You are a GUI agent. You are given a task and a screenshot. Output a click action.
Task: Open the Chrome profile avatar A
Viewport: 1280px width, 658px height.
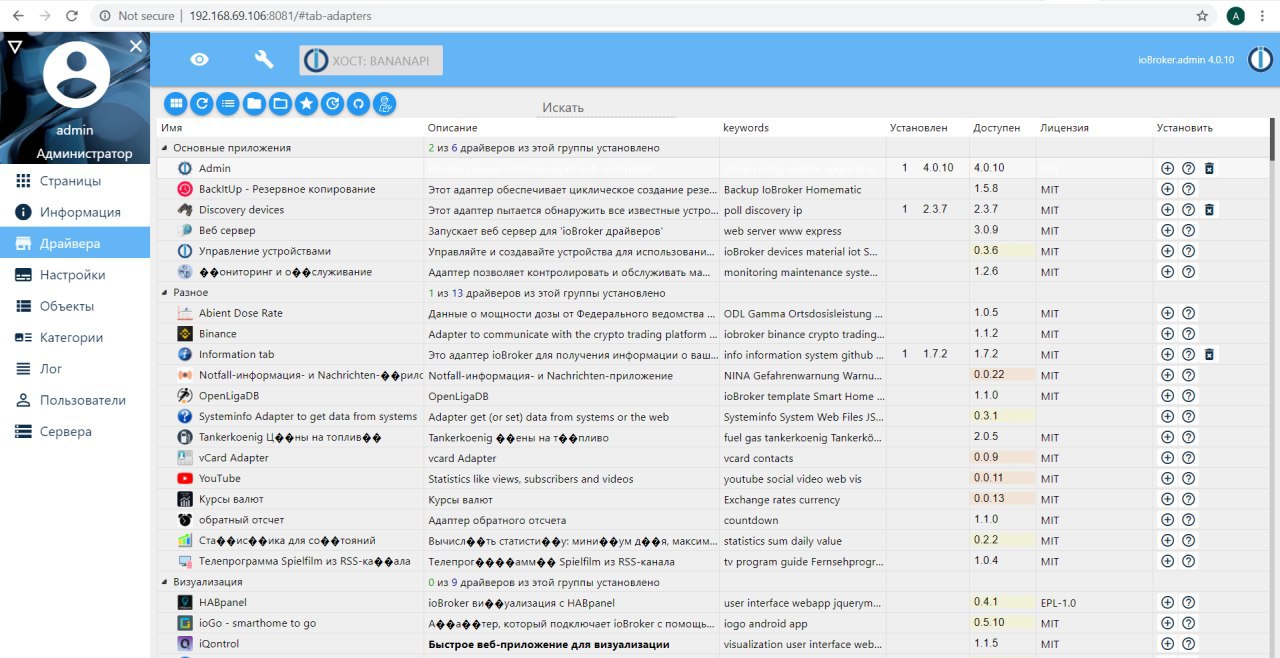point(1236,16)
